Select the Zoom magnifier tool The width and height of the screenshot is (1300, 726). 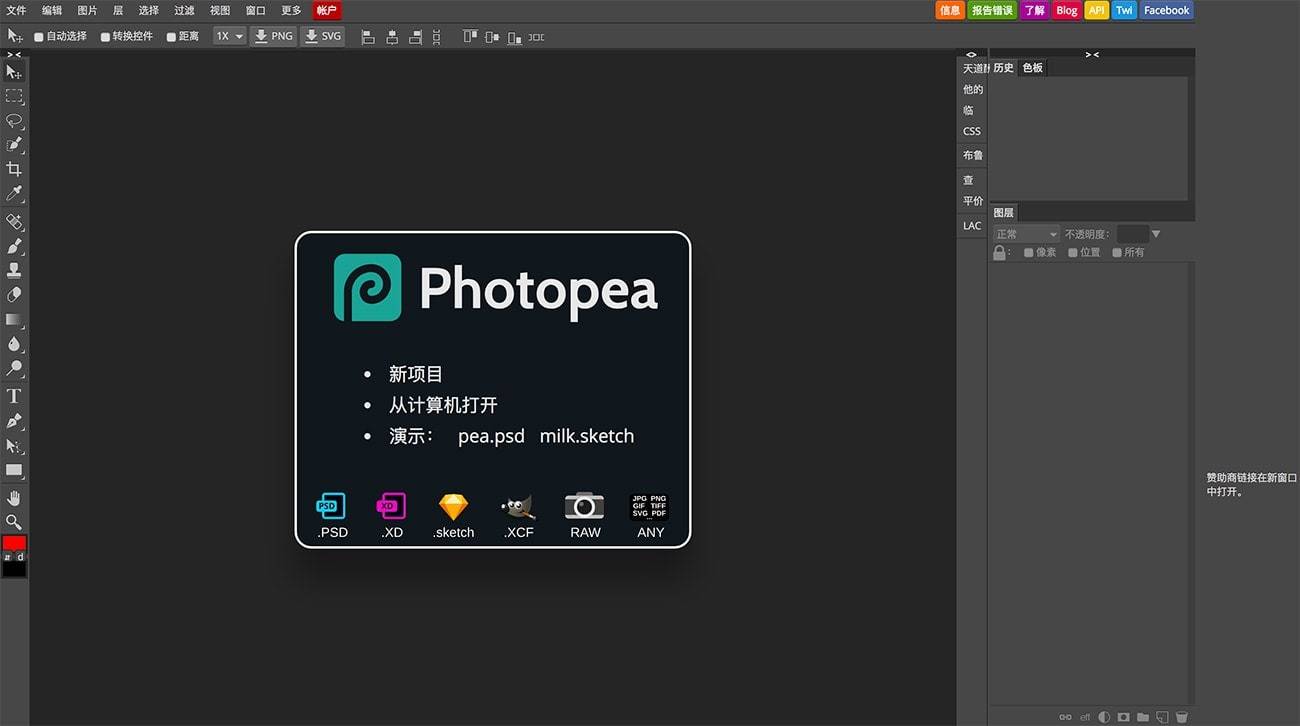click(x=14, y=522)
